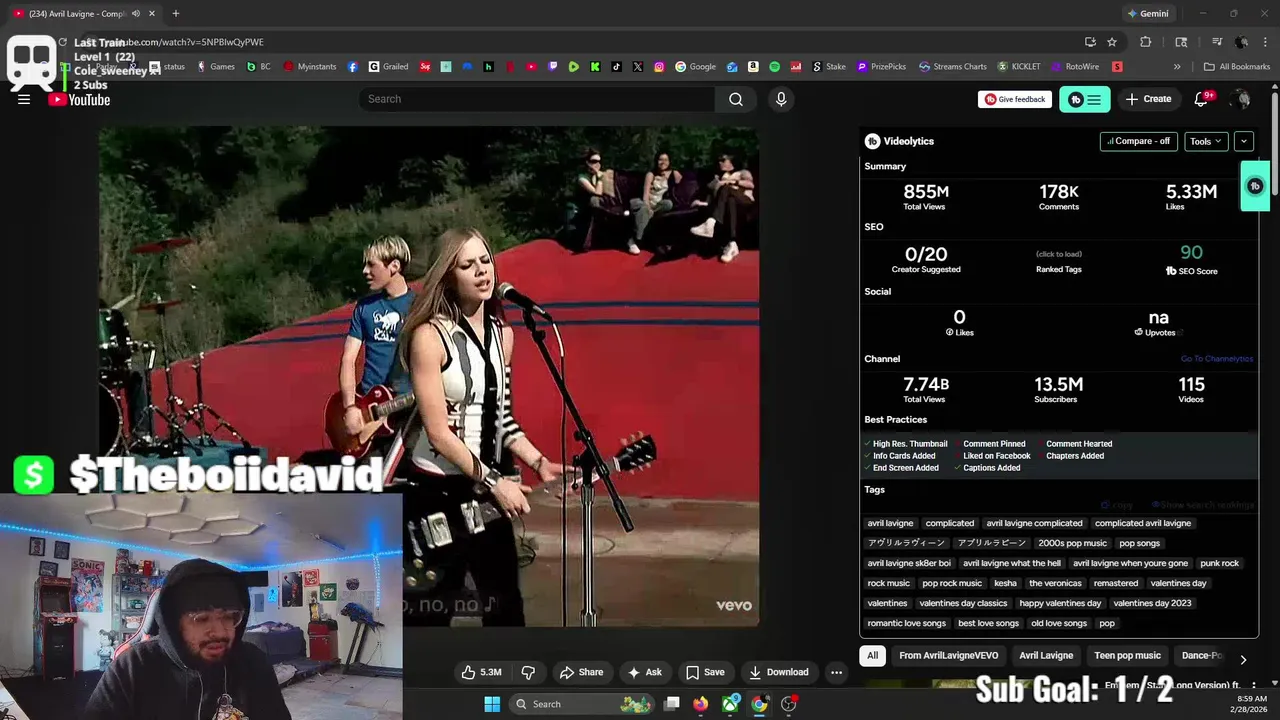This screenshot has height=720, width=1280.
Task: Click '2000s pop music' tag
Action: (1072, 543)
